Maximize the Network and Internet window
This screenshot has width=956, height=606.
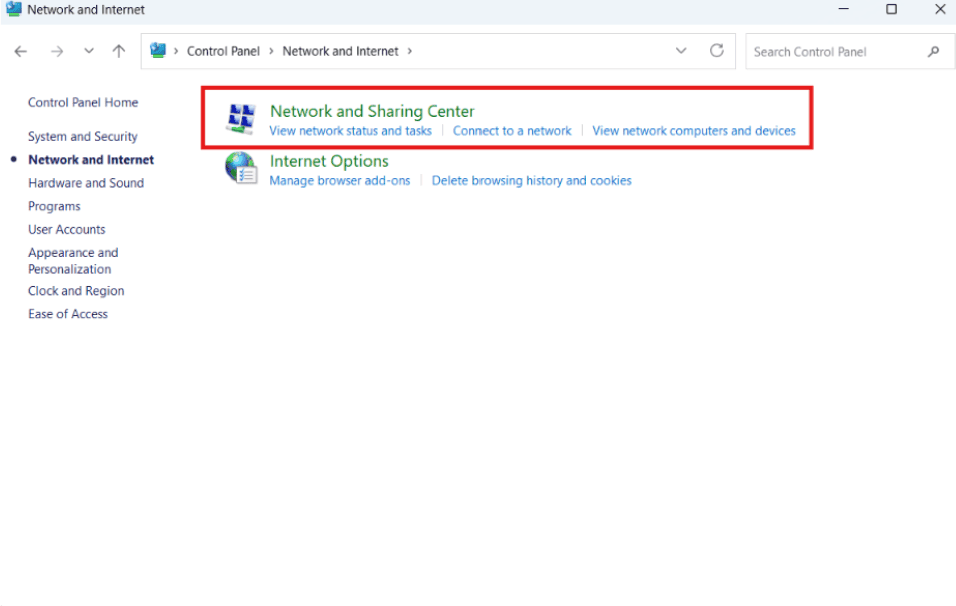click(x=891, y=9)
